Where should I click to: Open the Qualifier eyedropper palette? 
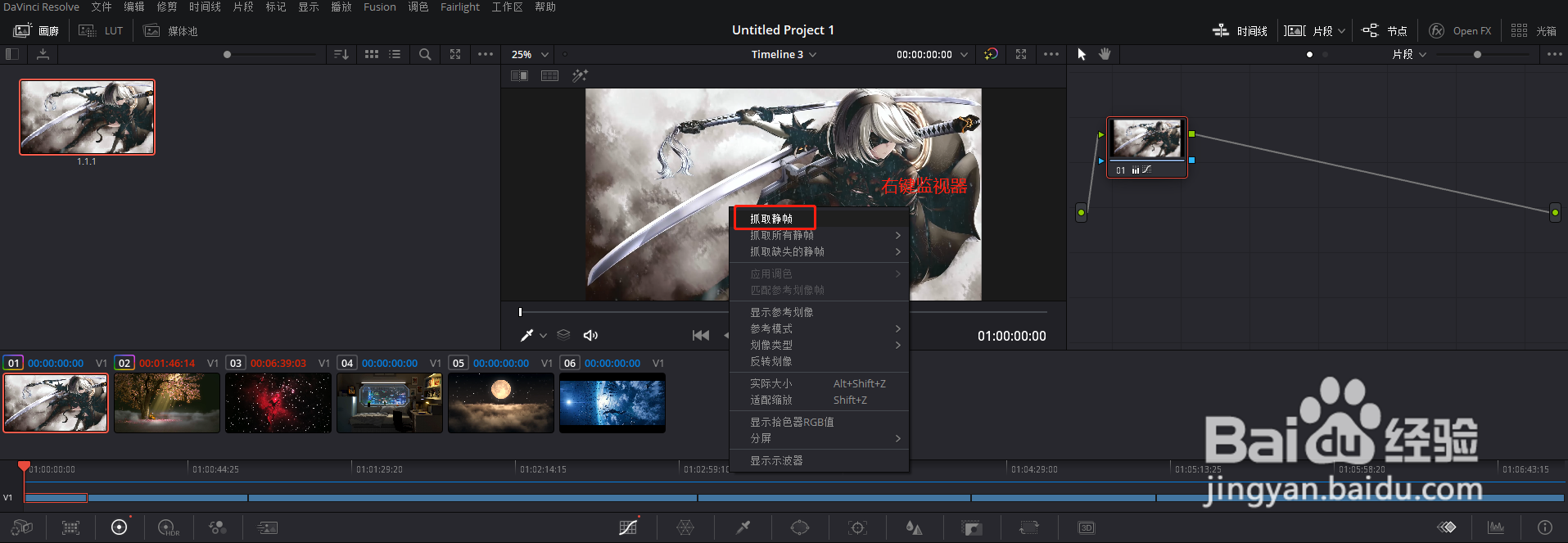click(743, 527)
